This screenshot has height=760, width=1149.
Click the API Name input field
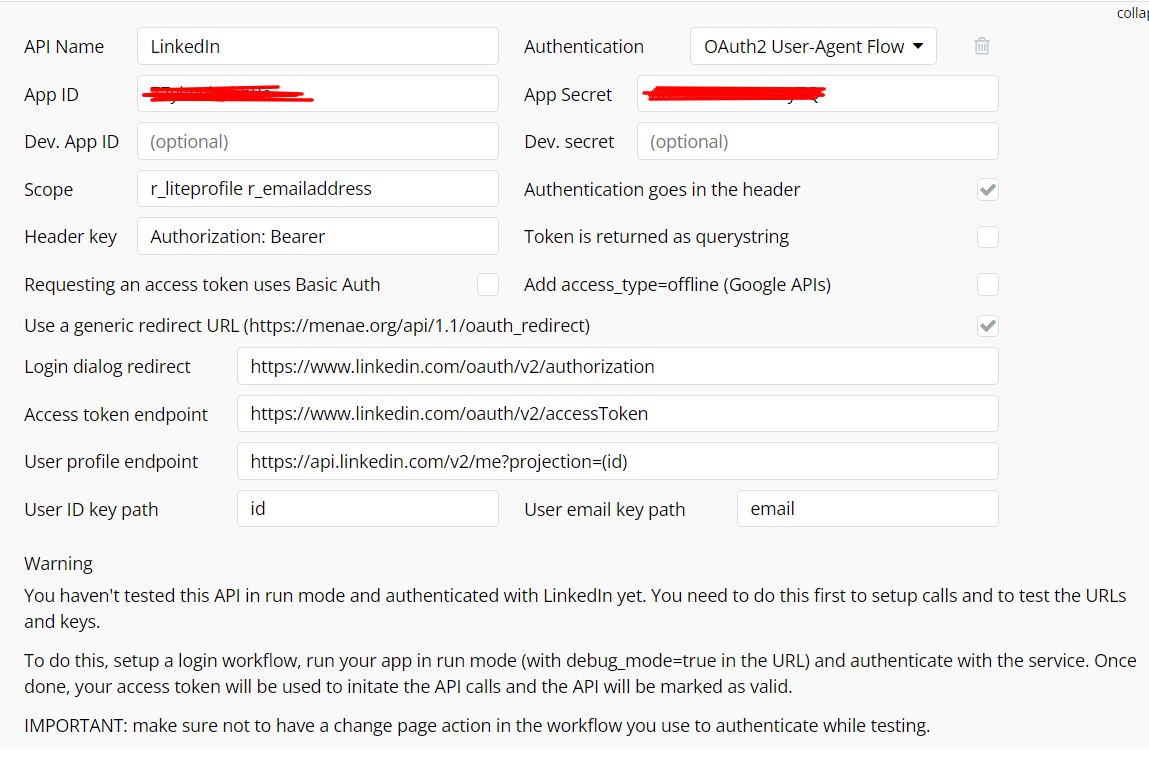point(317,46)
